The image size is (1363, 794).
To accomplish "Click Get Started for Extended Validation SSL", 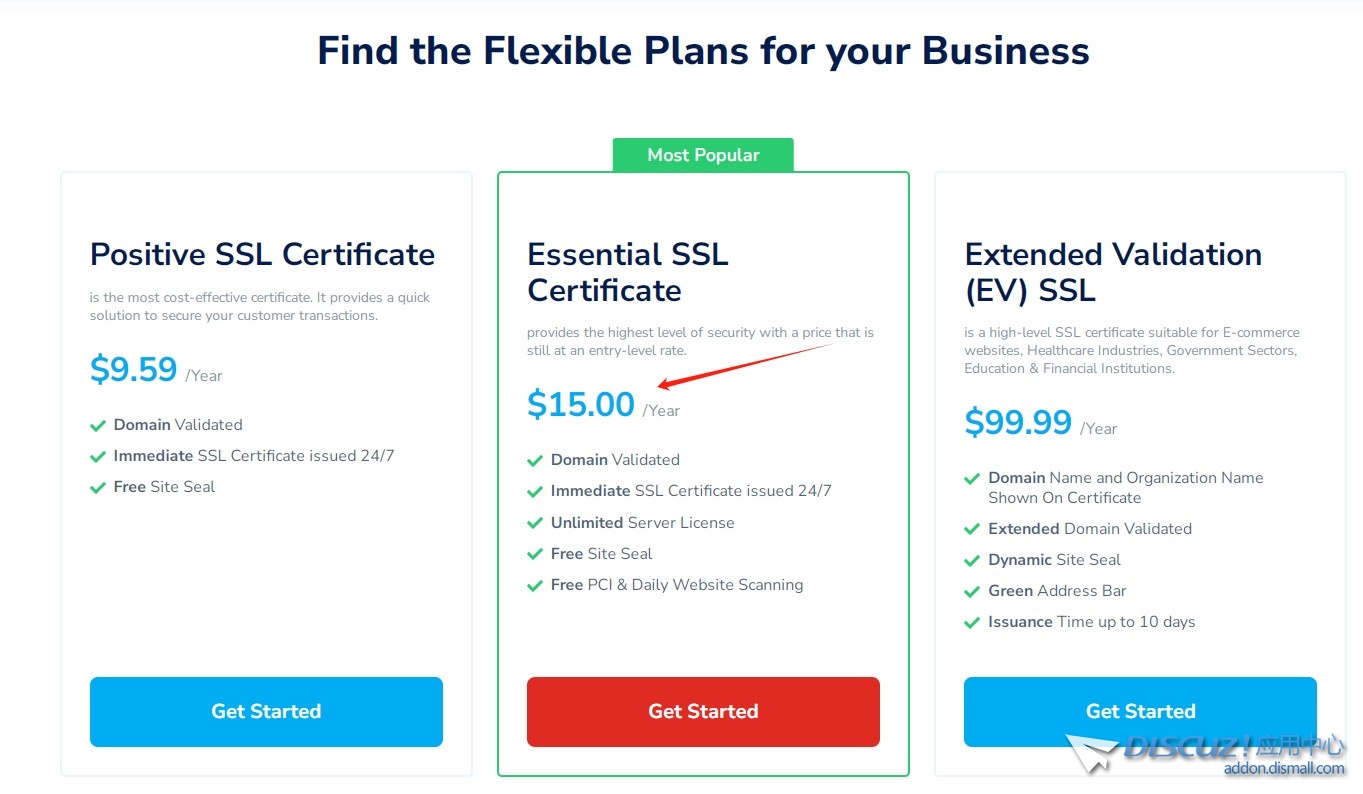I will (x=1140, y=711).
